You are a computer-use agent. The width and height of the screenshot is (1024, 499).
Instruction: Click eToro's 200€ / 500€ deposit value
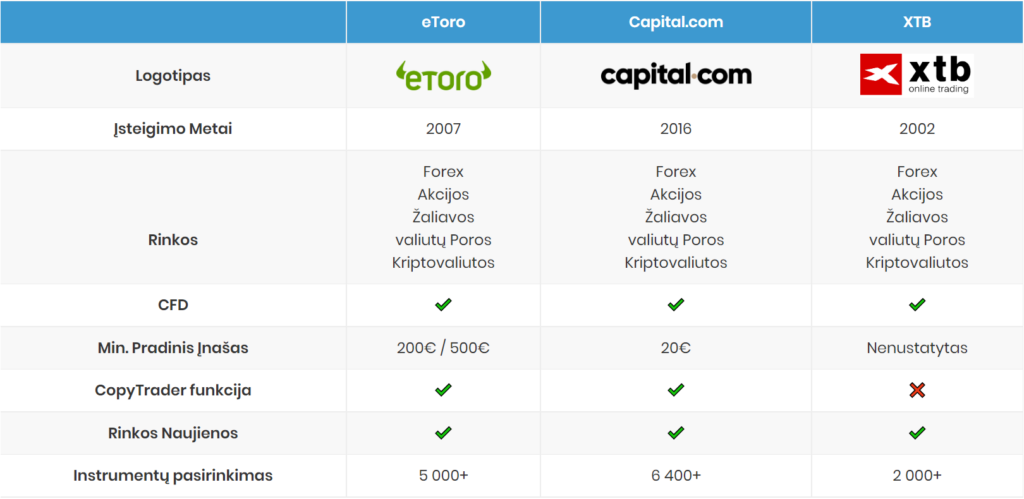pyautogui.click(x=443, y=348)
